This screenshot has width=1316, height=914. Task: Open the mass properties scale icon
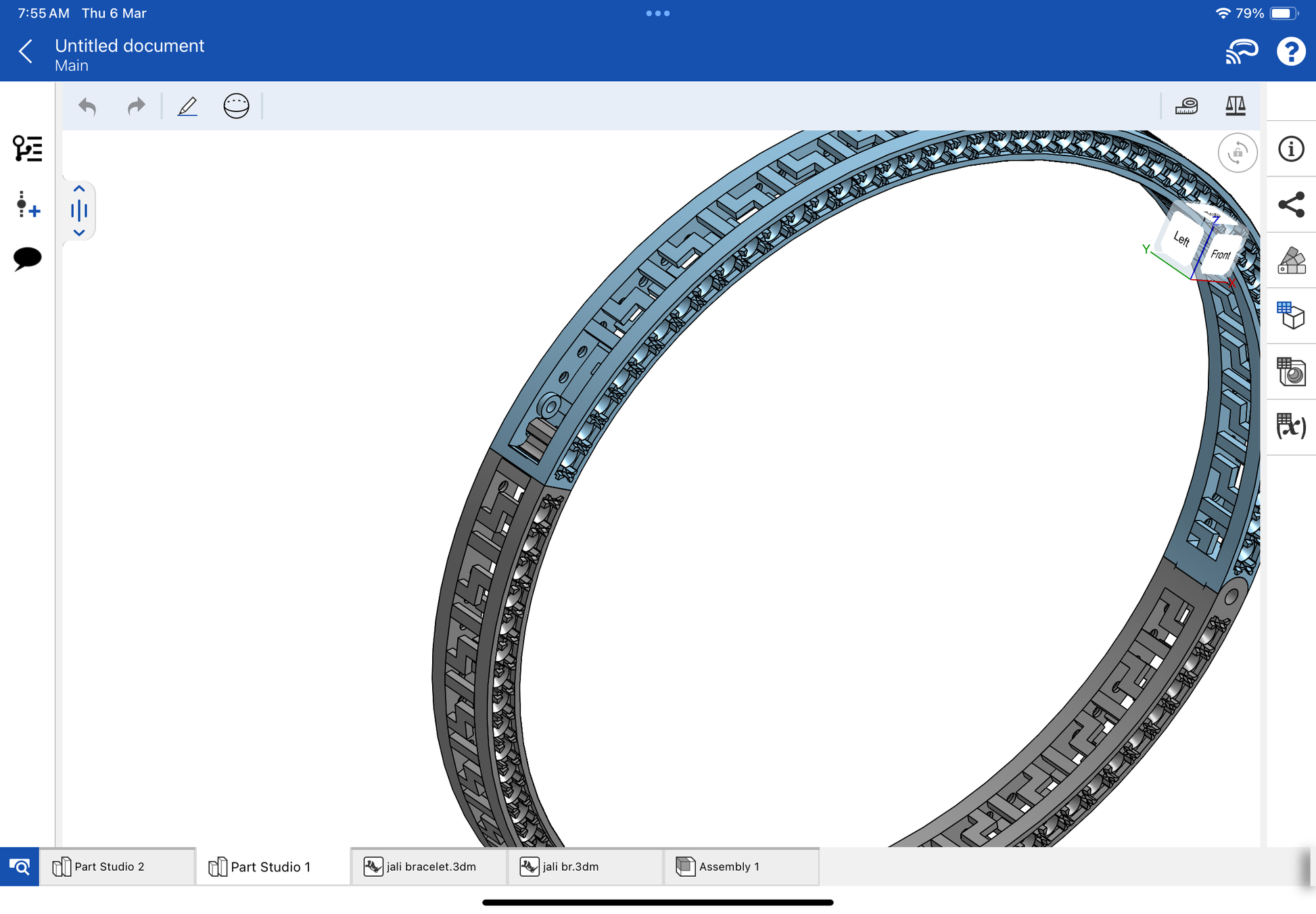[1235, 106]
